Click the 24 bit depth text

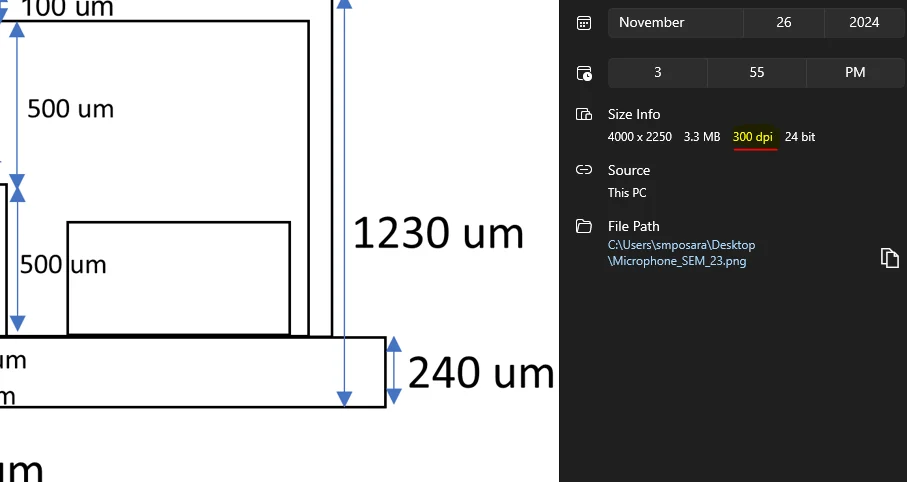click(800, 137)
